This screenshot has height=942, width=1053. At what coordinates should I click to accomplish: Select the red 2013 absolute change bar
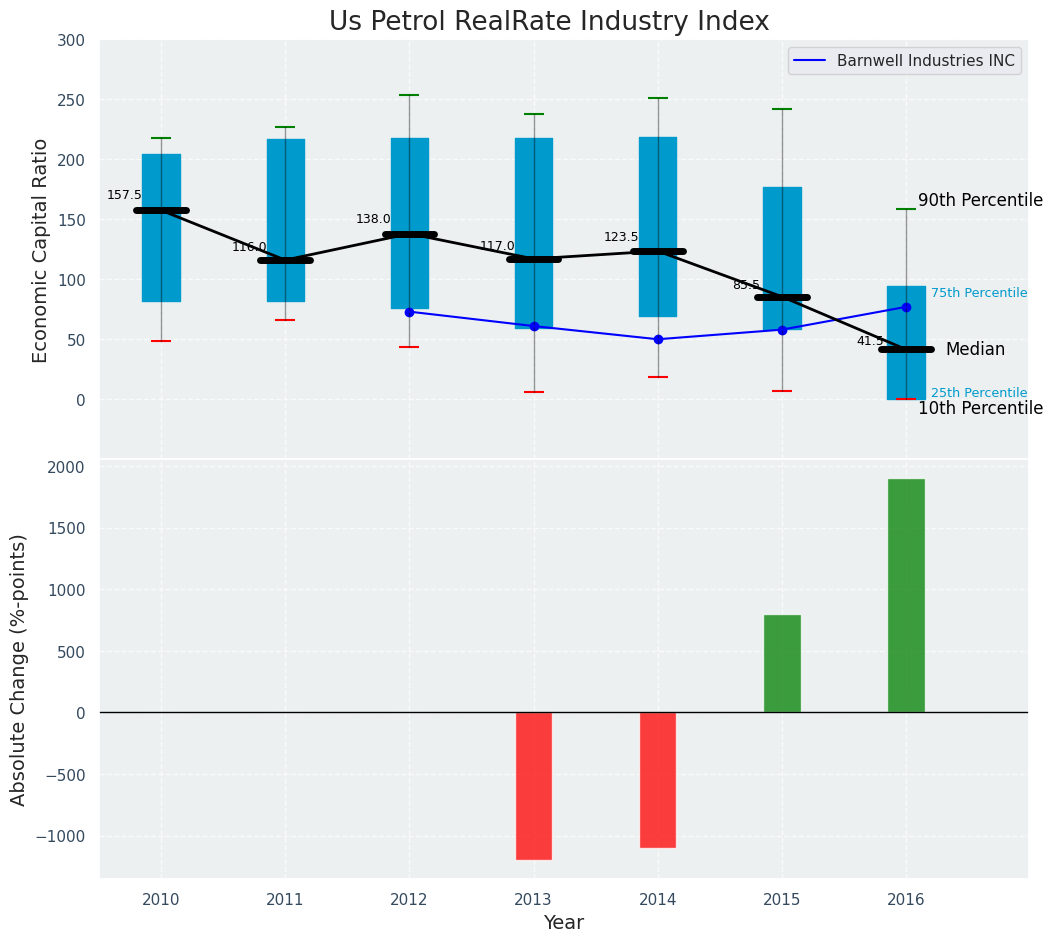534,785
